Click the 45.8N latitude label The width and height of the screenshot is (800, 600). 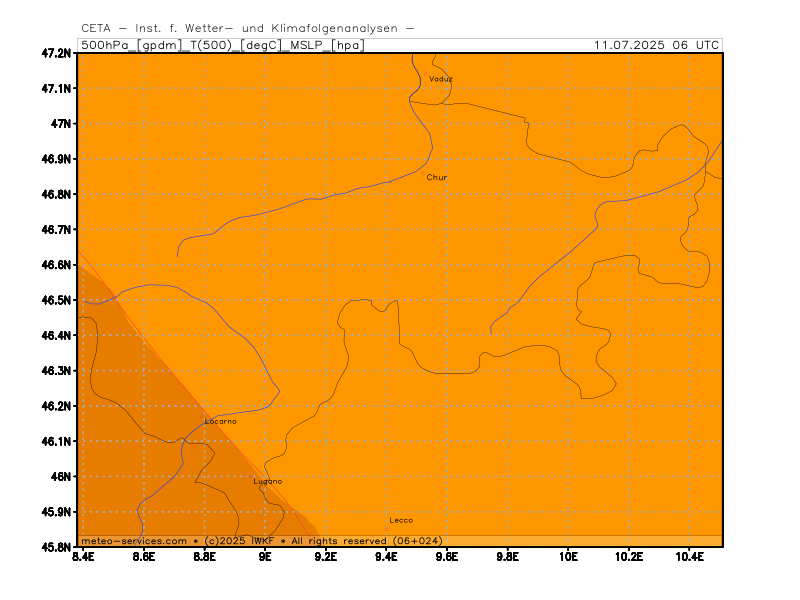point(56,547)
